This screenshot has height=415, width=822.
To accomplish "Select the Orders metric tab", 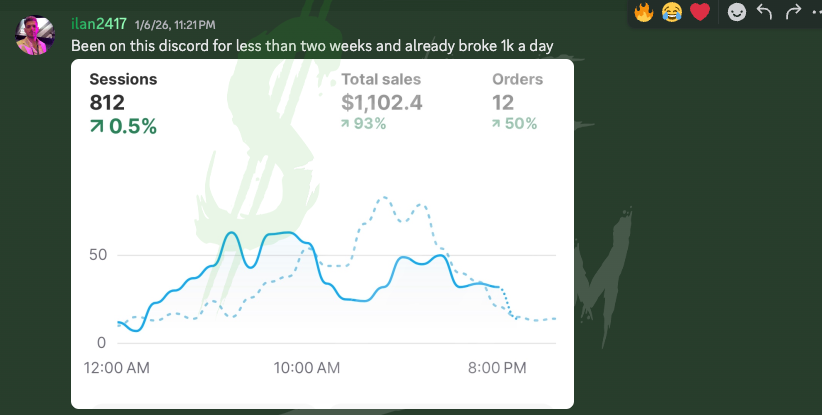I will click(x=517, y=80).
